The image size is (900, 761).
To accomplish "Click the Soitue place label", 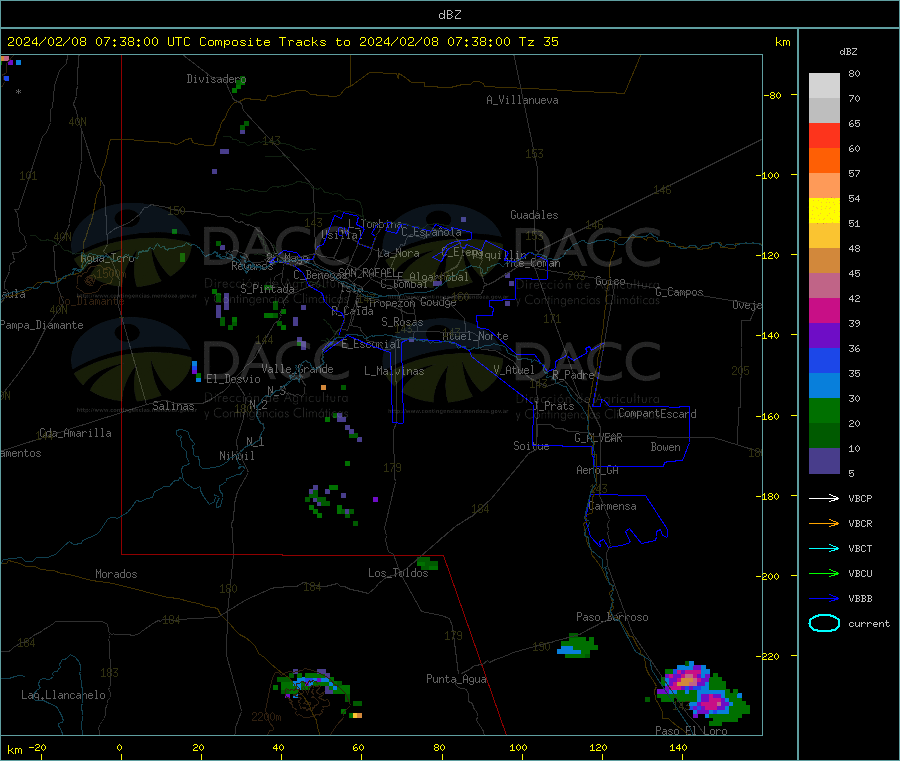I will 531,446.
